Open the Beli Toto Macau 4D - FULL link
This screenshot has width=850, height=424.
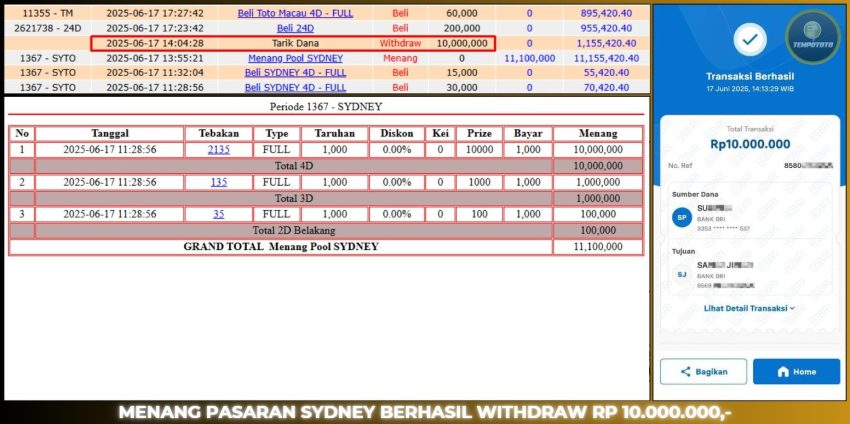pyautogui.click(x=295, y=13)
